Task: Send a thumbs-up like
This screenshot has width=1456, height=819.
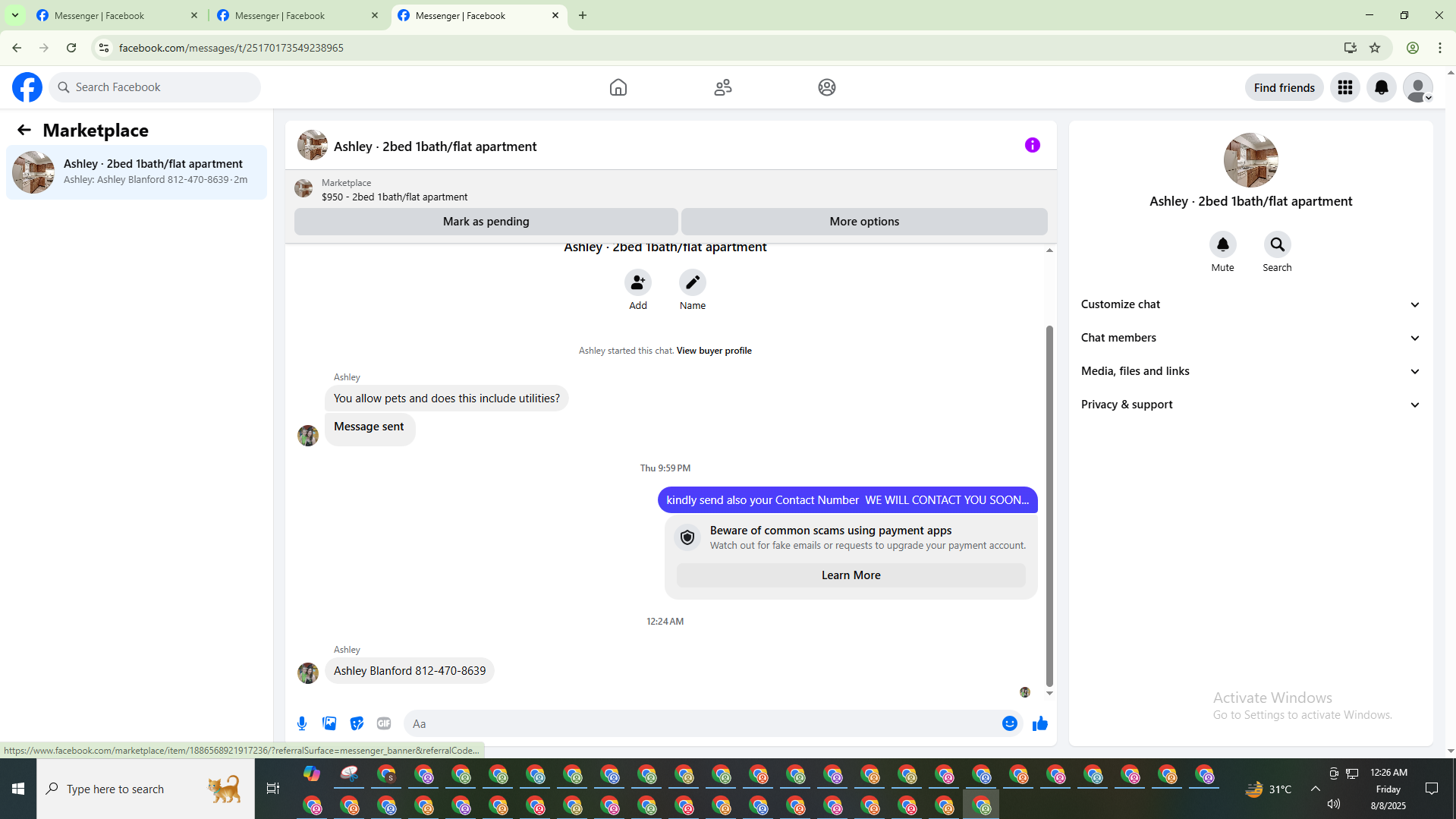Action: click(1040, 723)
